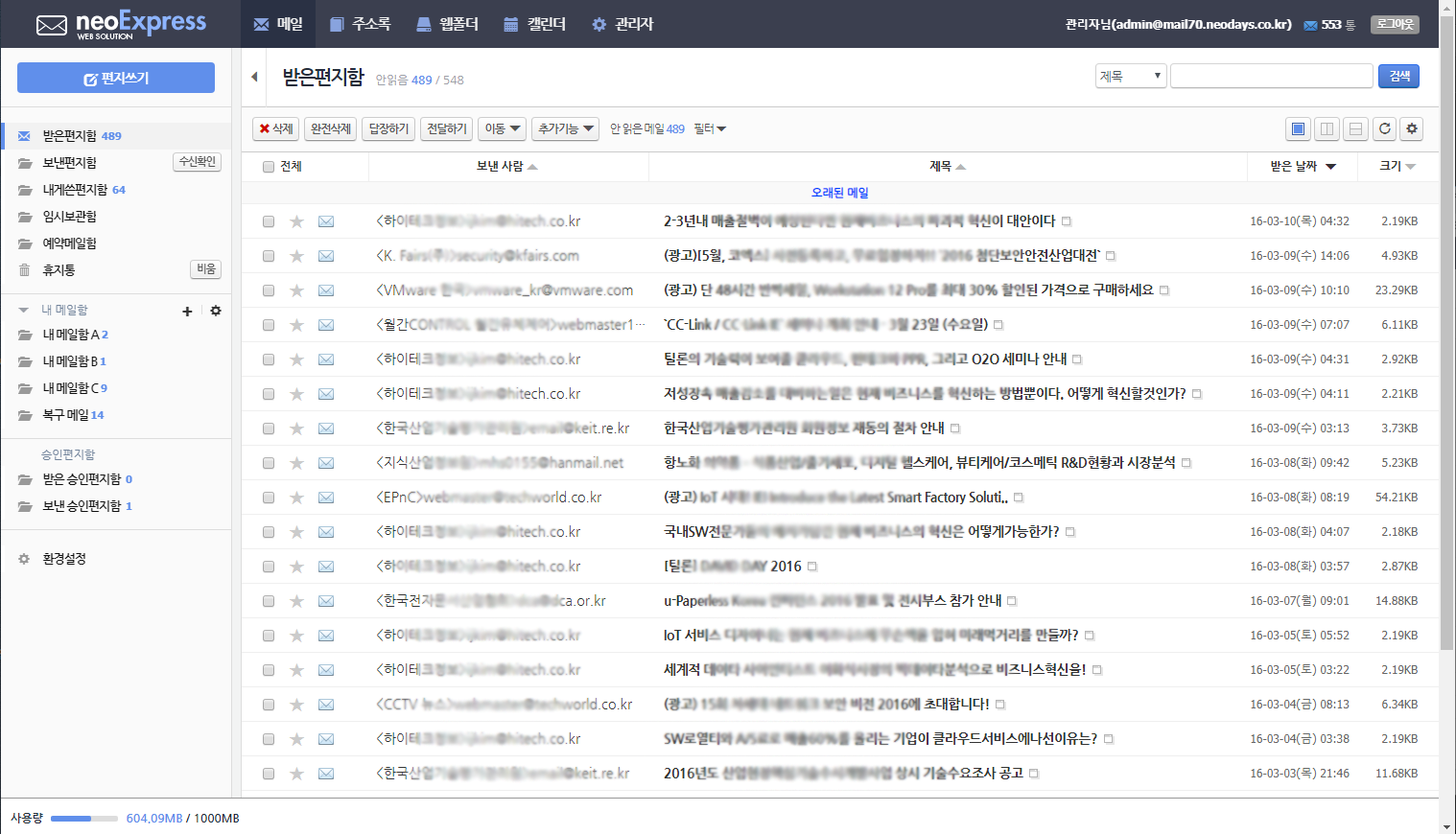Star the 16-03-09 03:13 mail
Viewport: 1456px width, 834px height.
coord(296,429)
